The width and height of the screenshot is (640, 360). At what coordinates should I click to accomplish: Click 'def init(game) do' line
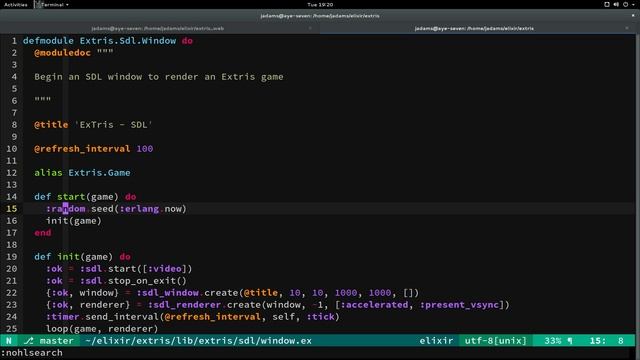coord(82,257)
